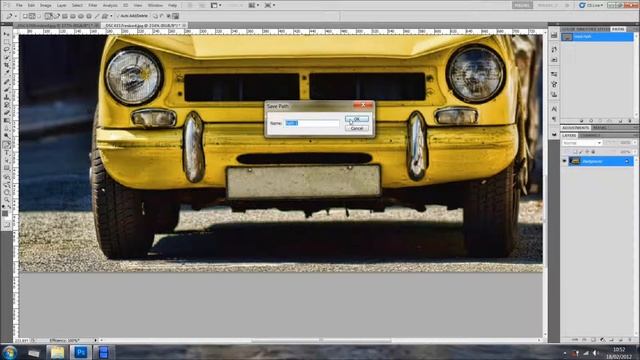Image resolution: width=640 pixels, height=360 pixels.
Task: Choose the Line shape option
Action: click(x=97, y=16)
